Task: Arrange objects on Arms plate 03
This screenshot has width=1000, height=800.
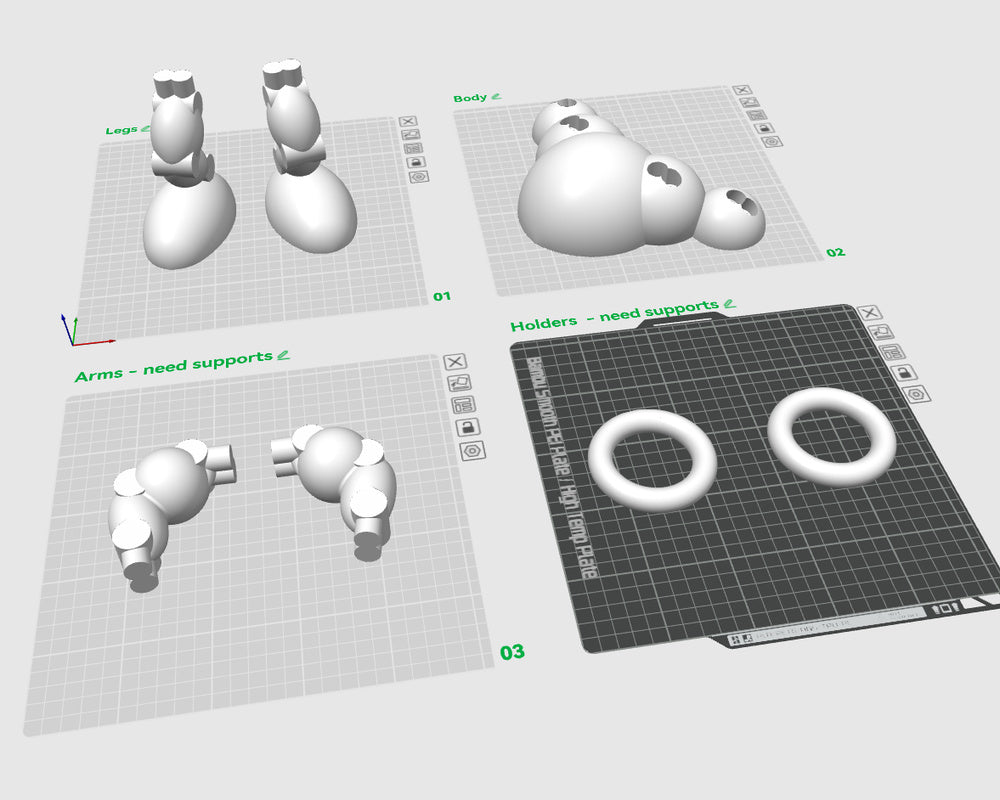Action: 463,404
